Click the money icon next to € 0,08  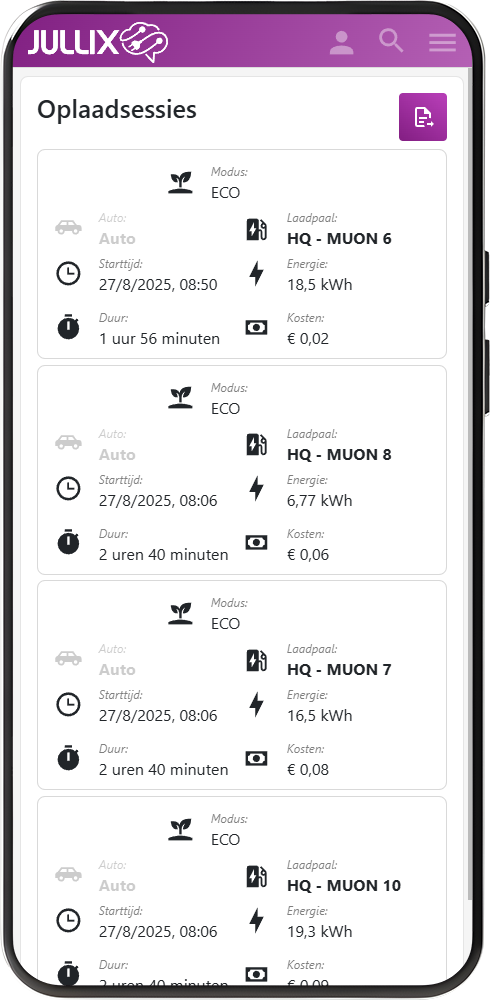click(x=256, y=758)
